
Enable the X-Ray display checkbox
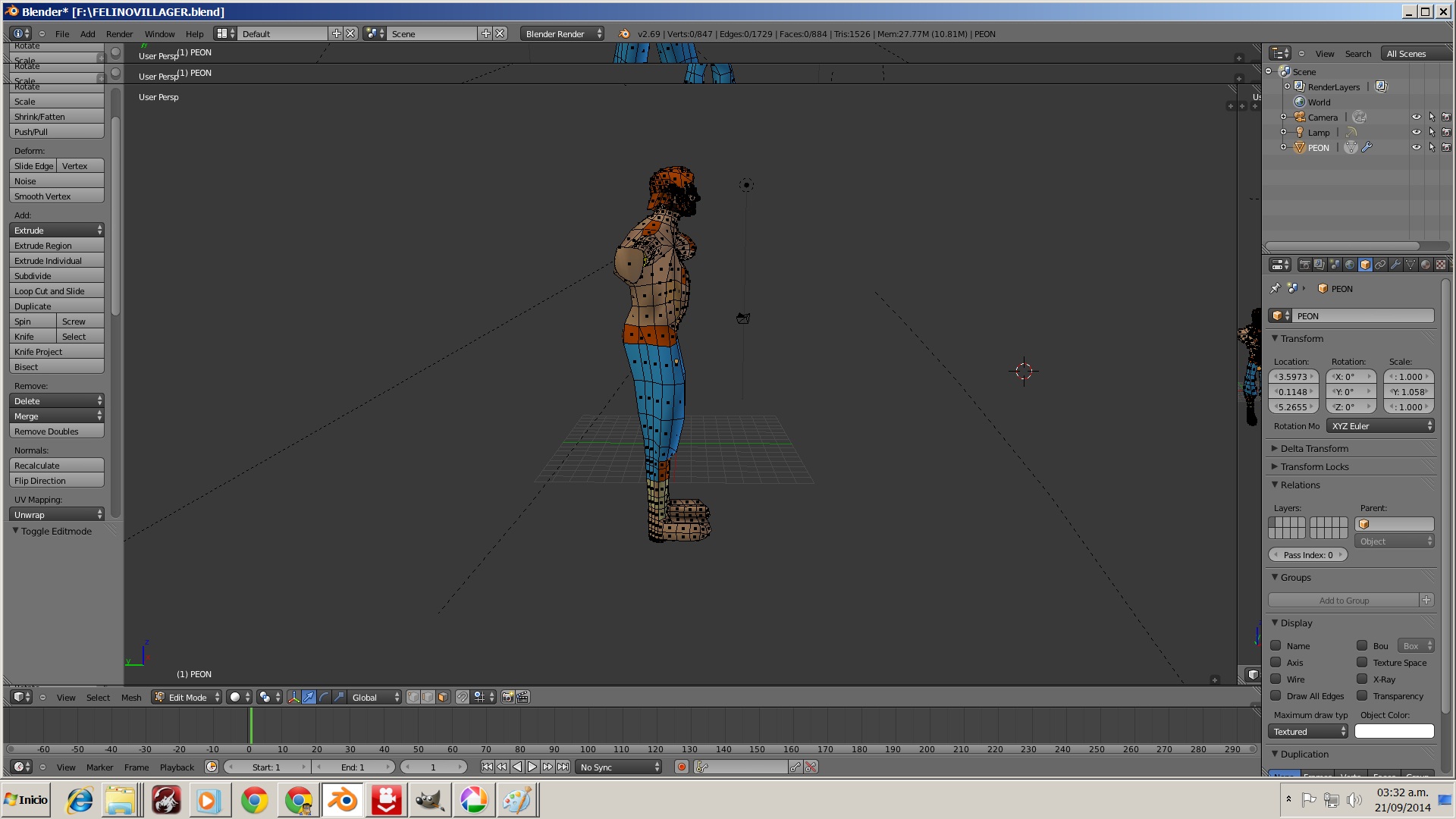click(1362, 679)
